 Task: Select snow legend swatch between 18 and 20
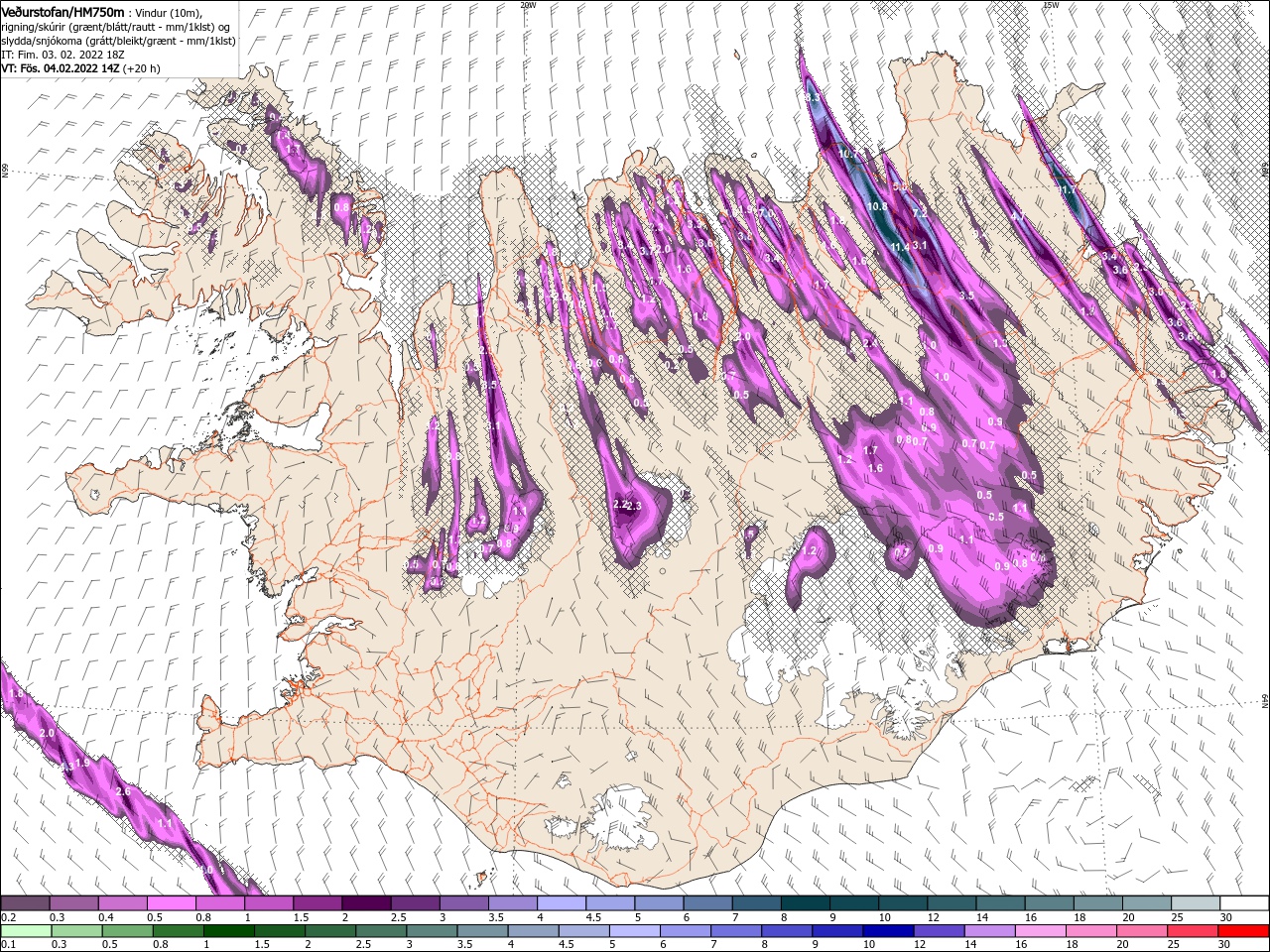(x=1098, y=902)
